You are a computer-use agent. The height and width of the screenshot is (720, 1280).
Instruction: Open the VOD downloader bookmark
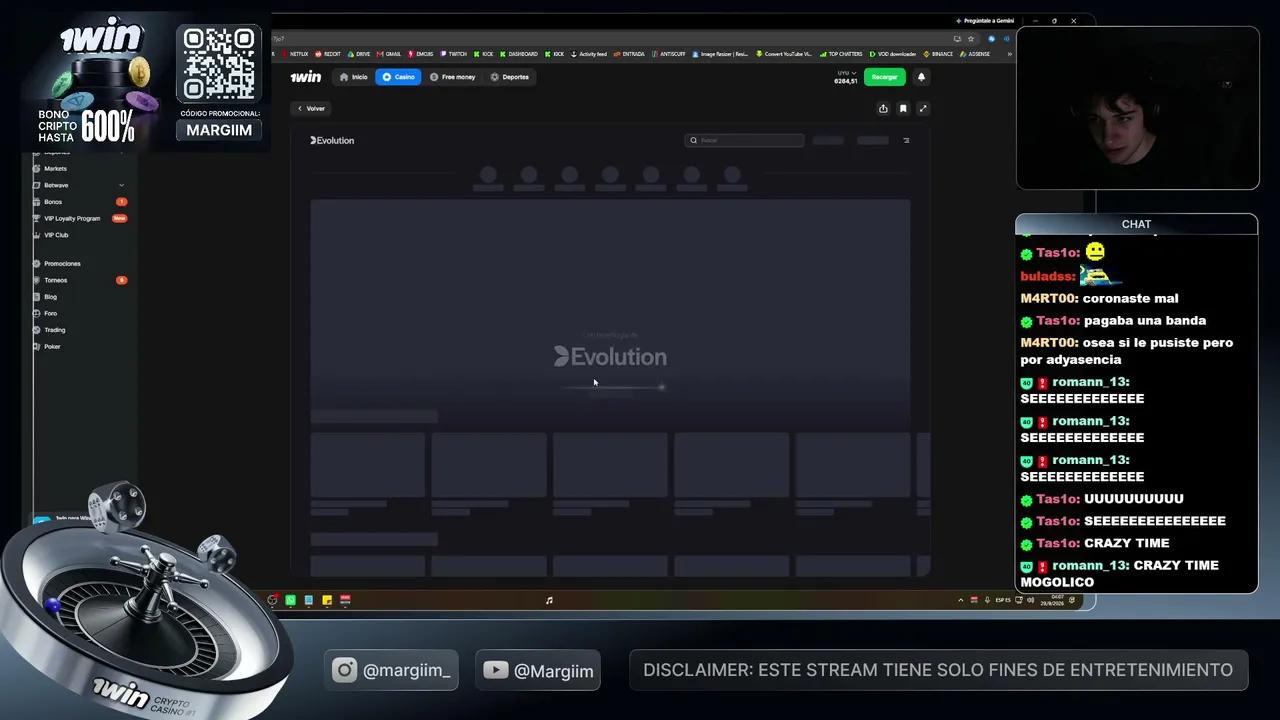(893, 54)
